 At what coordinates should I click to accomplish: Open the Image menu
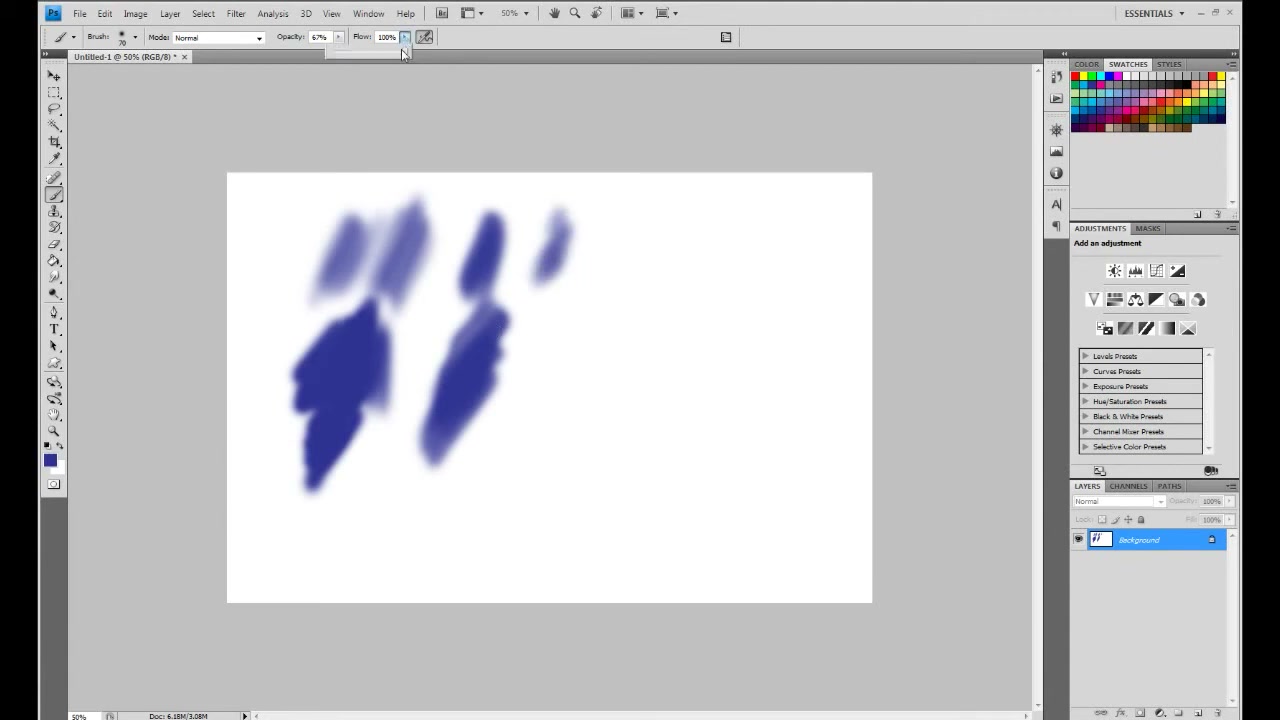135,14
